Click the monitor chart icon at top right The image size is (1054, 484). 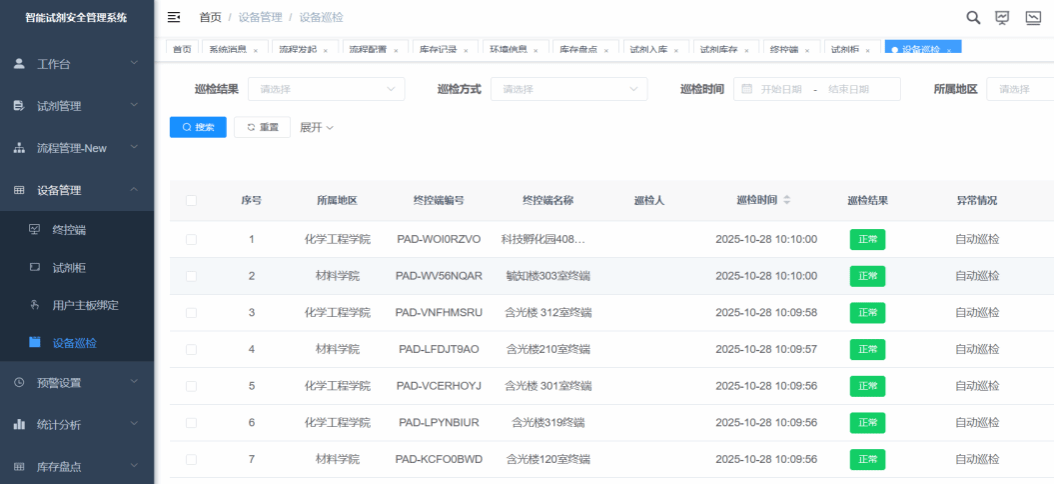[x=1033, y=17]
